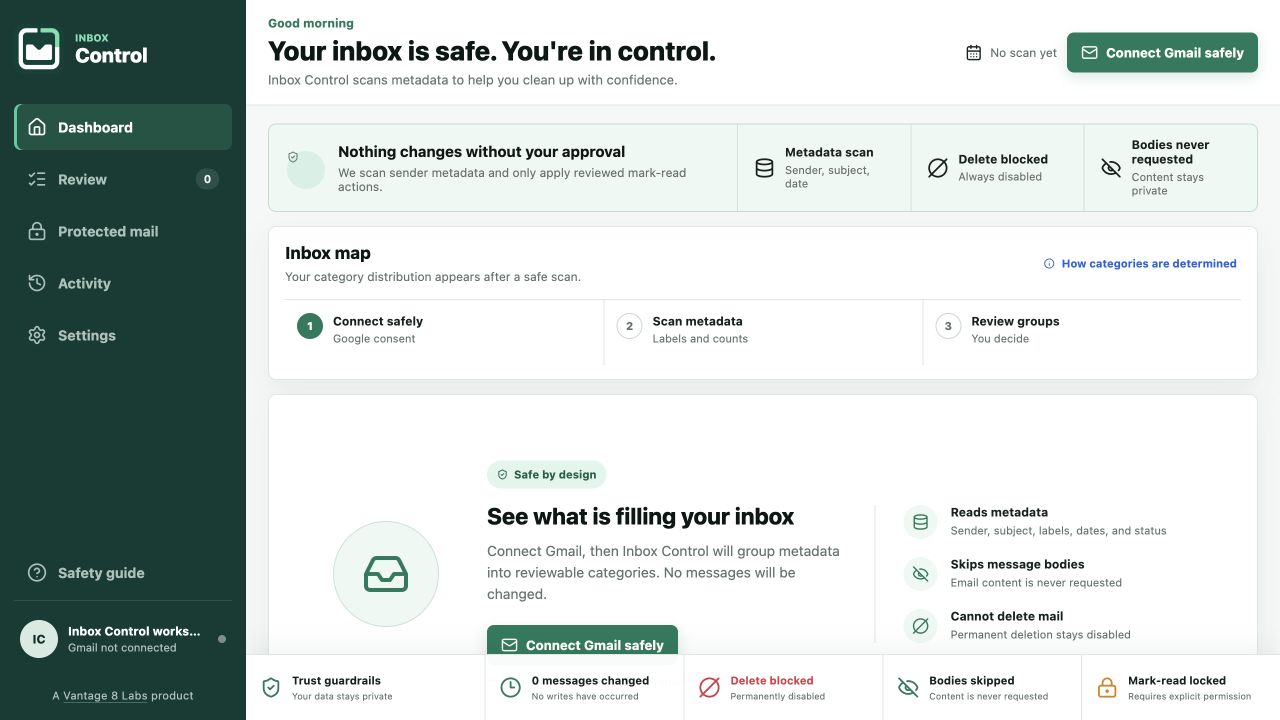Click the Safe by design badge
1280x720 pixels.
click(x=547, y=475)
